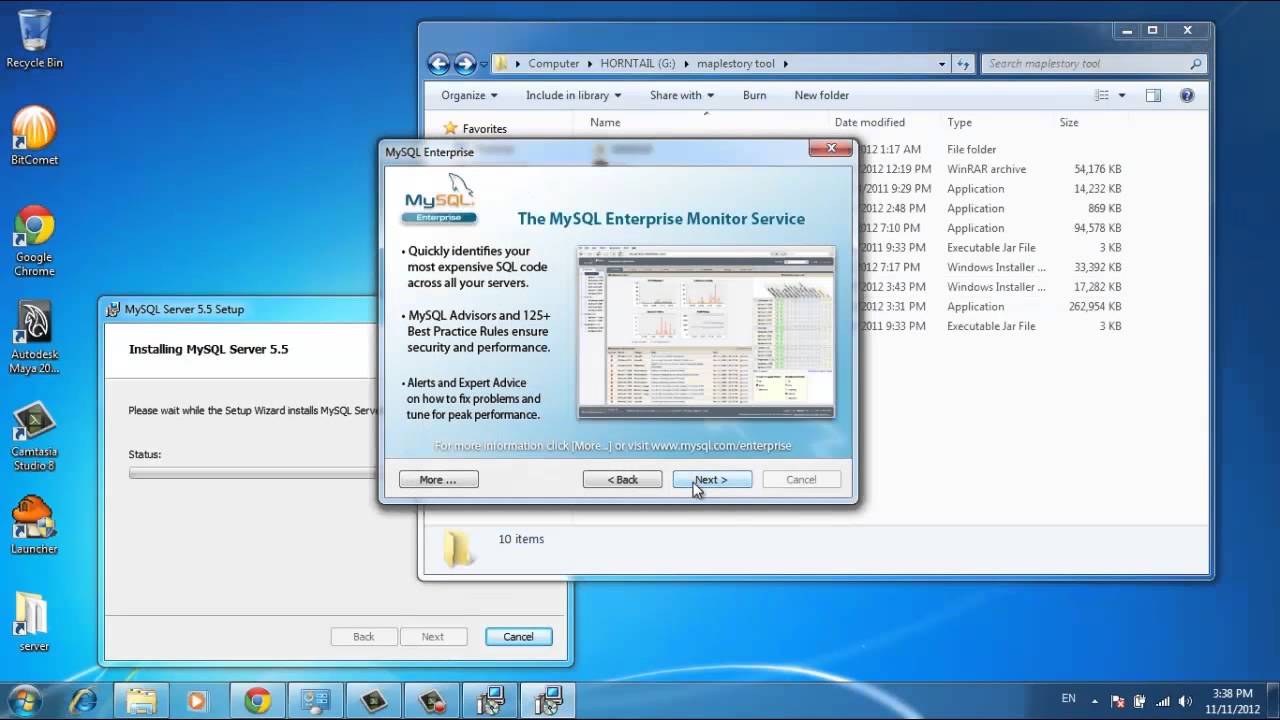This screenshot has height=720, width=1280.
Task: Refresh the maplestory tool folder view
Action: [x=963, y=64]
